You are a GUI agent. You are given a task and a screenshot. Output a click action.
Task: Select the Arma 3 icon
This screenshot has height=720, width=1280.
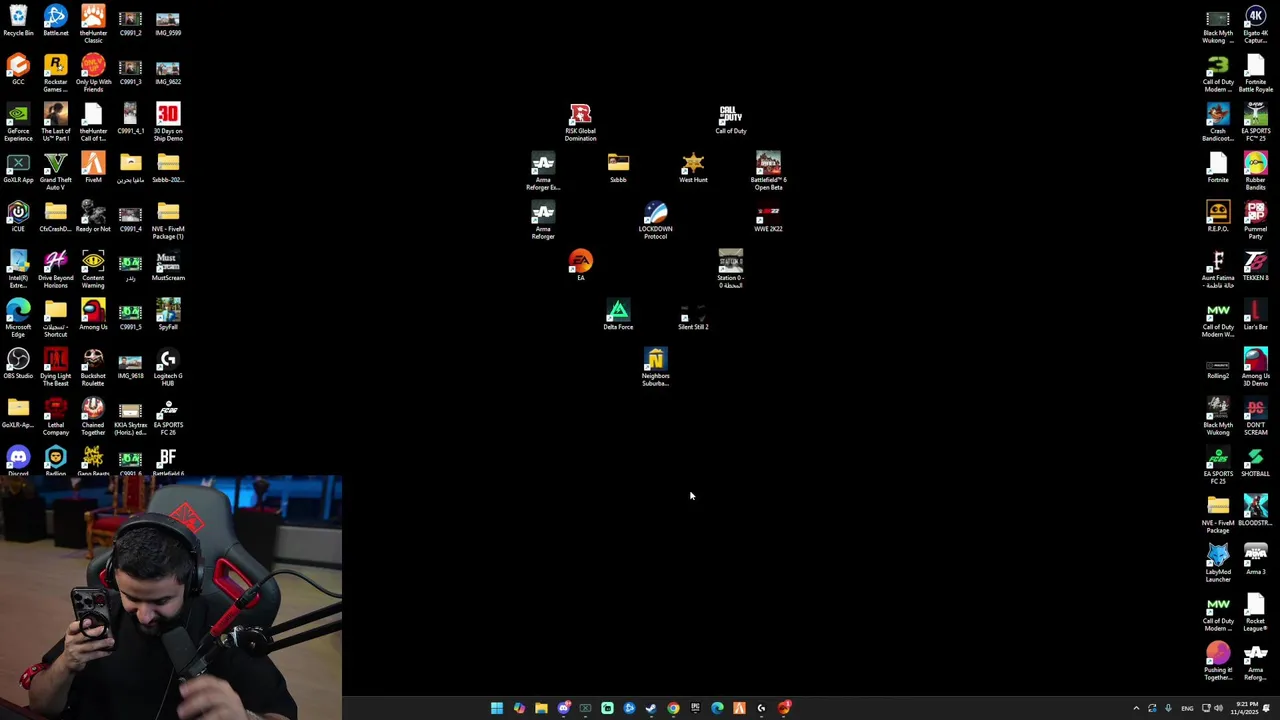click(1256, 559)
